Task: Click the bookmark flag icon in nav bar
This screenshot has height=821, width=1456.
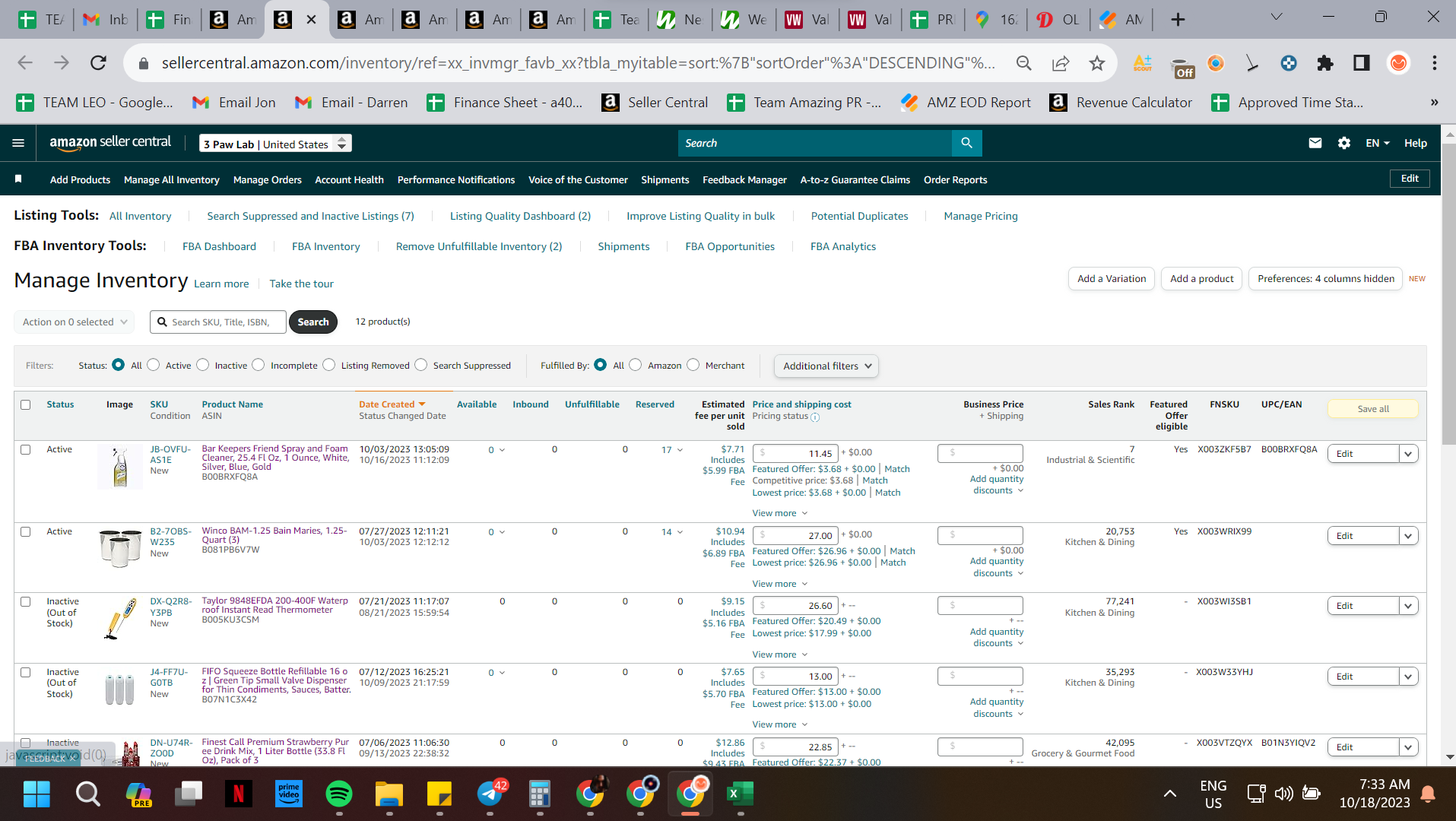Action: tap(18, 179)
